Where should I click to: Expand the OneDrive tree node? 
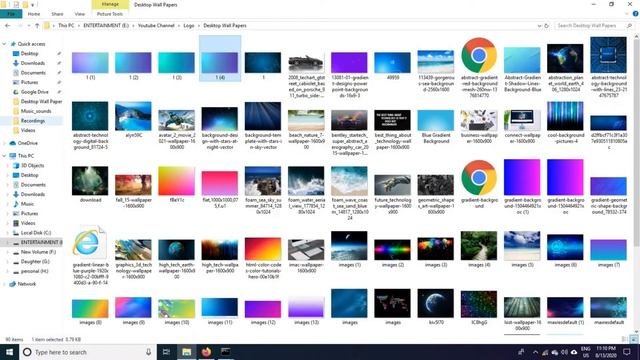click(x=4, y=143)
